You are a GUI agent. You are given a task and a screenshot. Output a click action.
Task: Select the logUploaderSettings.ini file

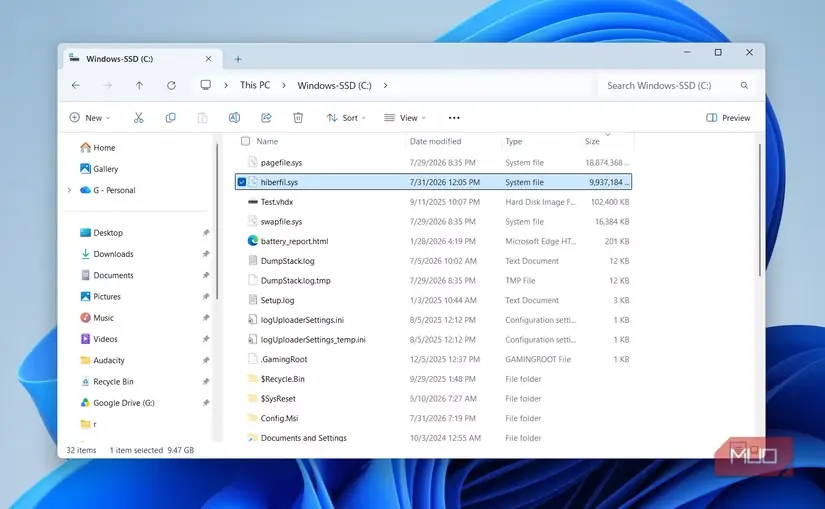pos(433,320)
